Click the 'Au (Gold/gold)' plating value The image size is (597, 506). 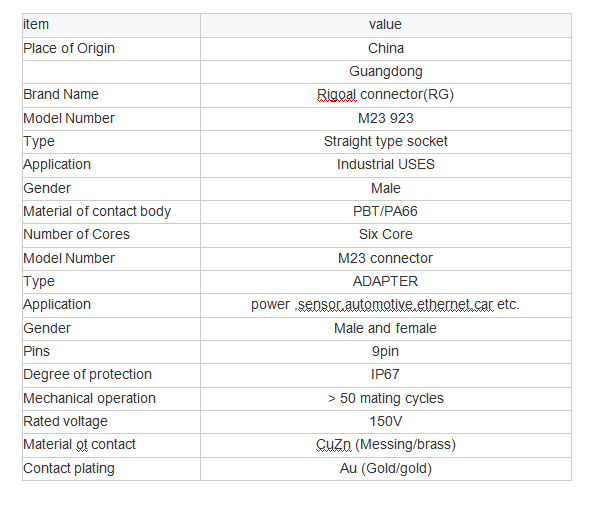point(386,469)
